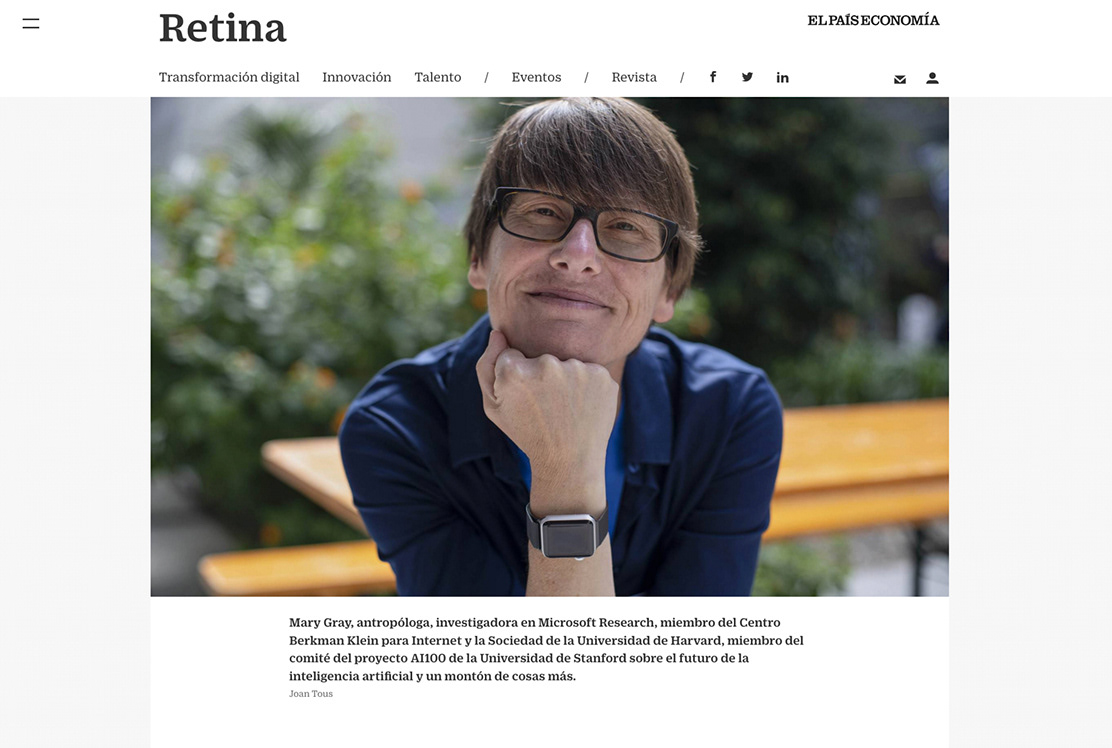Share the article on Facebook
This screenshot has height=748, width=1112.
[x=713, y=77]
